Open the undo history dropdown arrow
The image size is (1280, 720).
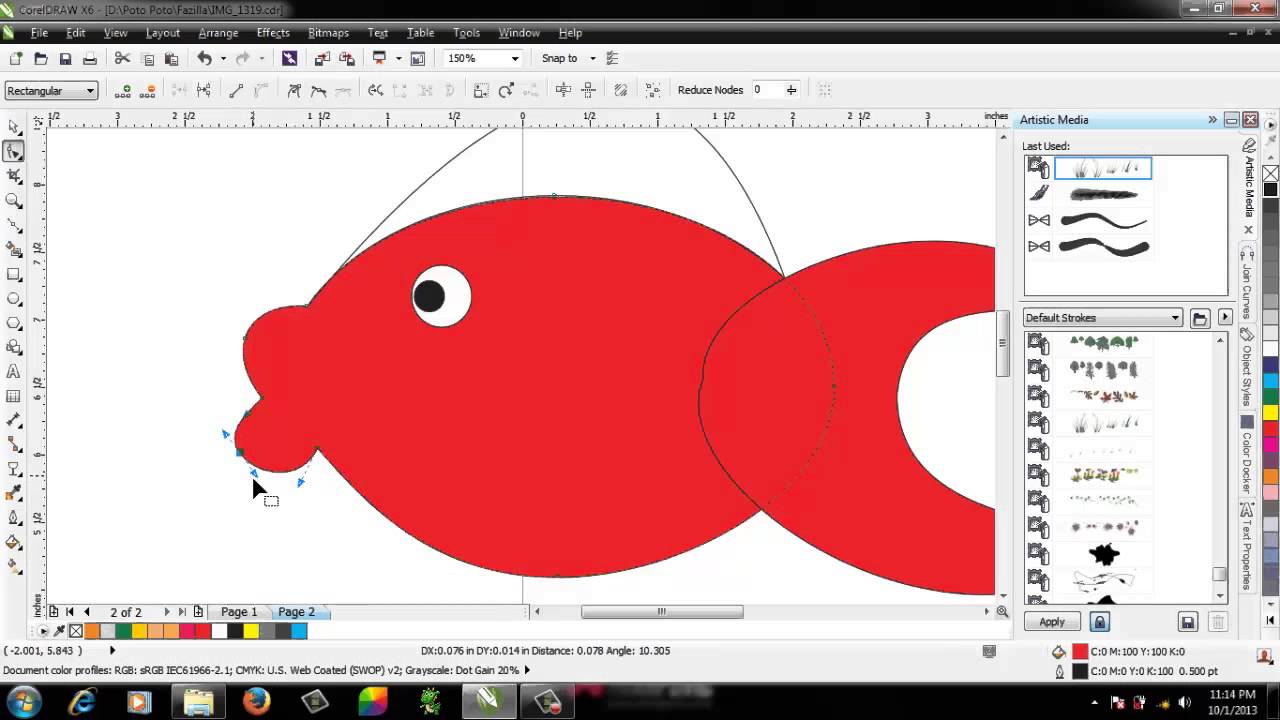[223, 59]
